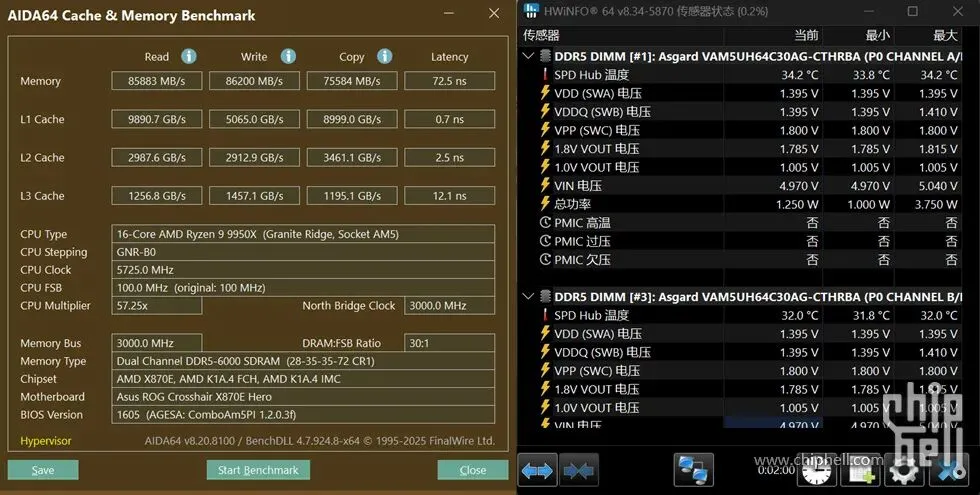Click Motherboard value Asus ROG Crosshair X870E Hero

pos(303,397)
